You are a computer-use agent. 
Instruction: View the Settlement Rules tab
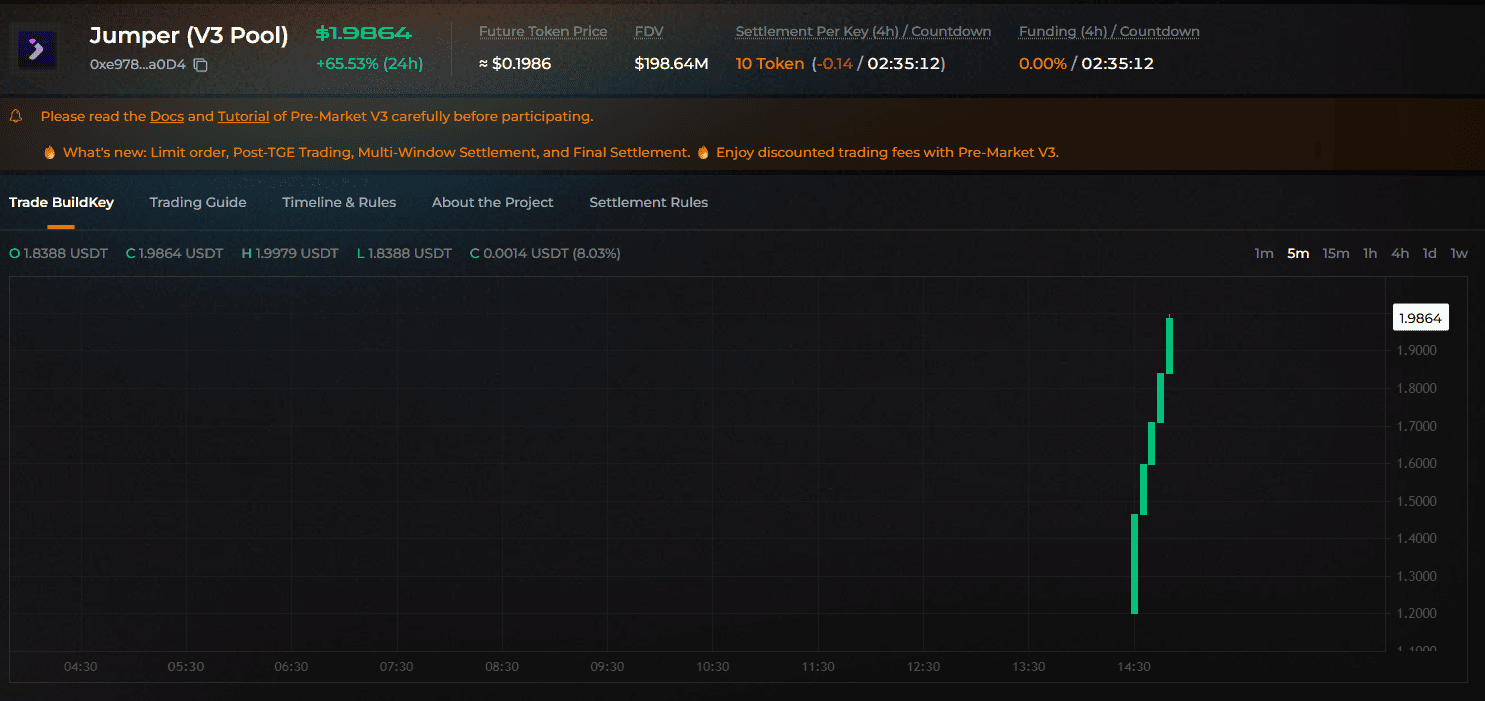648,202
